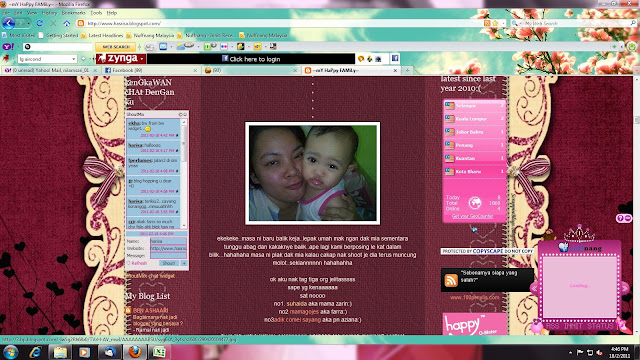
Task: Open Most Visited bookmarks folder
Action: click(x=19, y=36)
